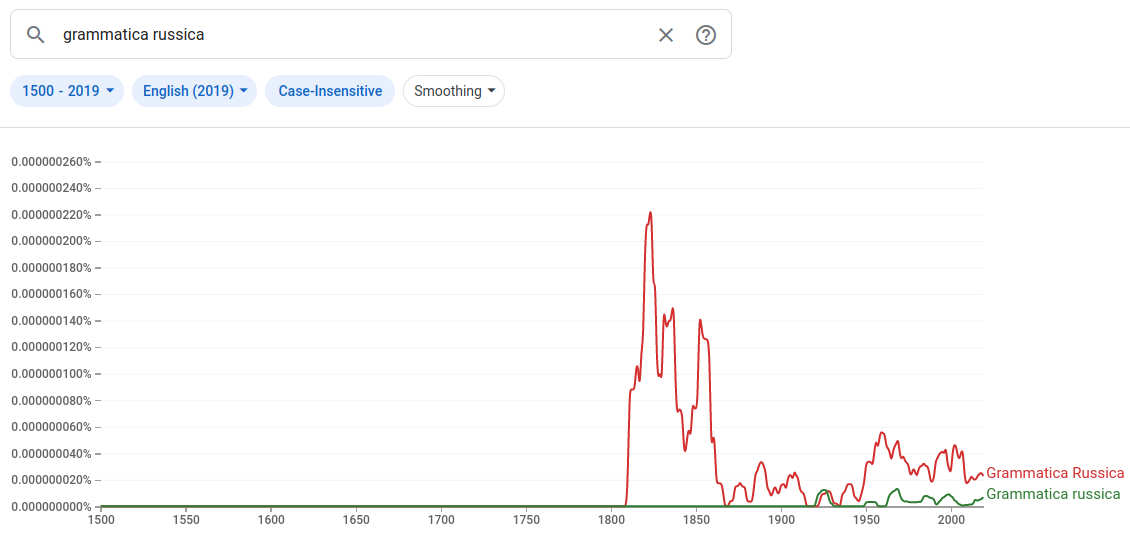This screenshot has height=540, width=1130.
Task: Click the 0.000000000% y-axis label
Action: (51, 507)
